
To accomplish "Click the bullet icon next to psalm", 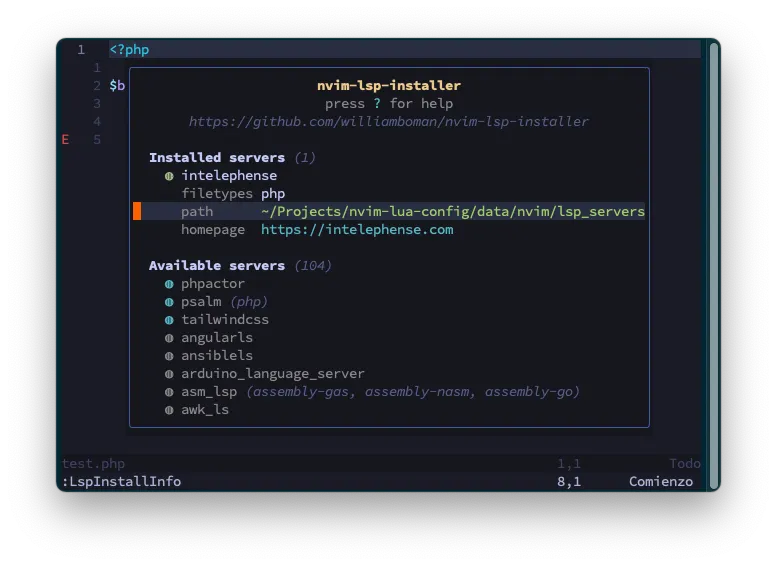I will tap(169, 302).
